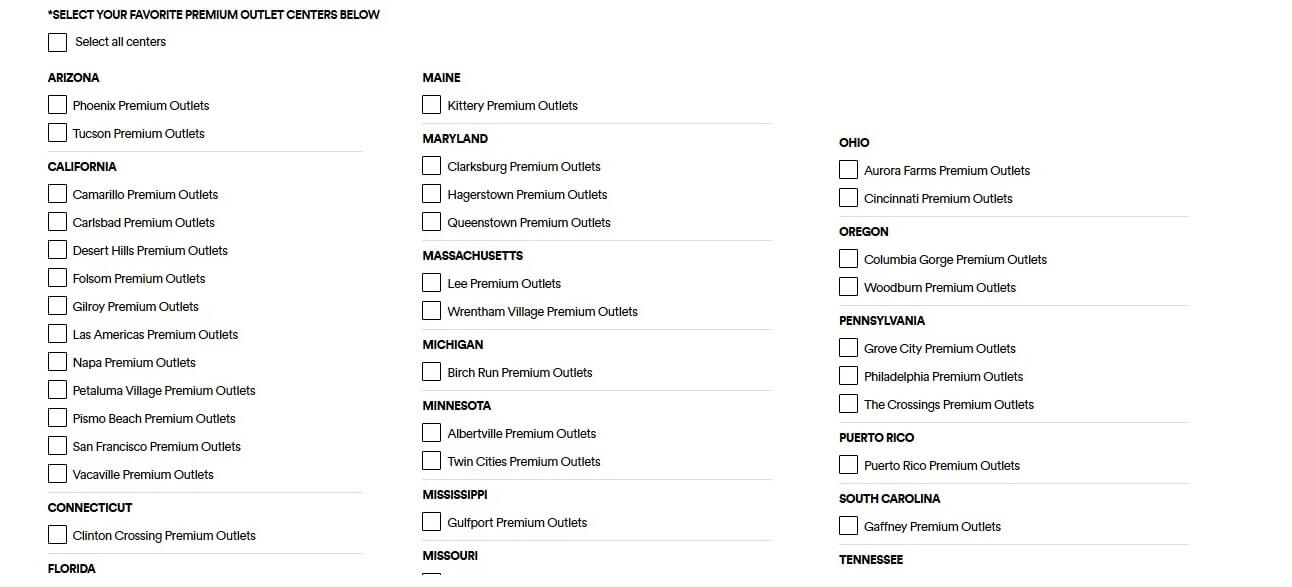Image resolution: width=1292 pixels, height=587 pixels.
Task: Tick Columbia Gorge Premium Outlets
Action: coord(848,259)
